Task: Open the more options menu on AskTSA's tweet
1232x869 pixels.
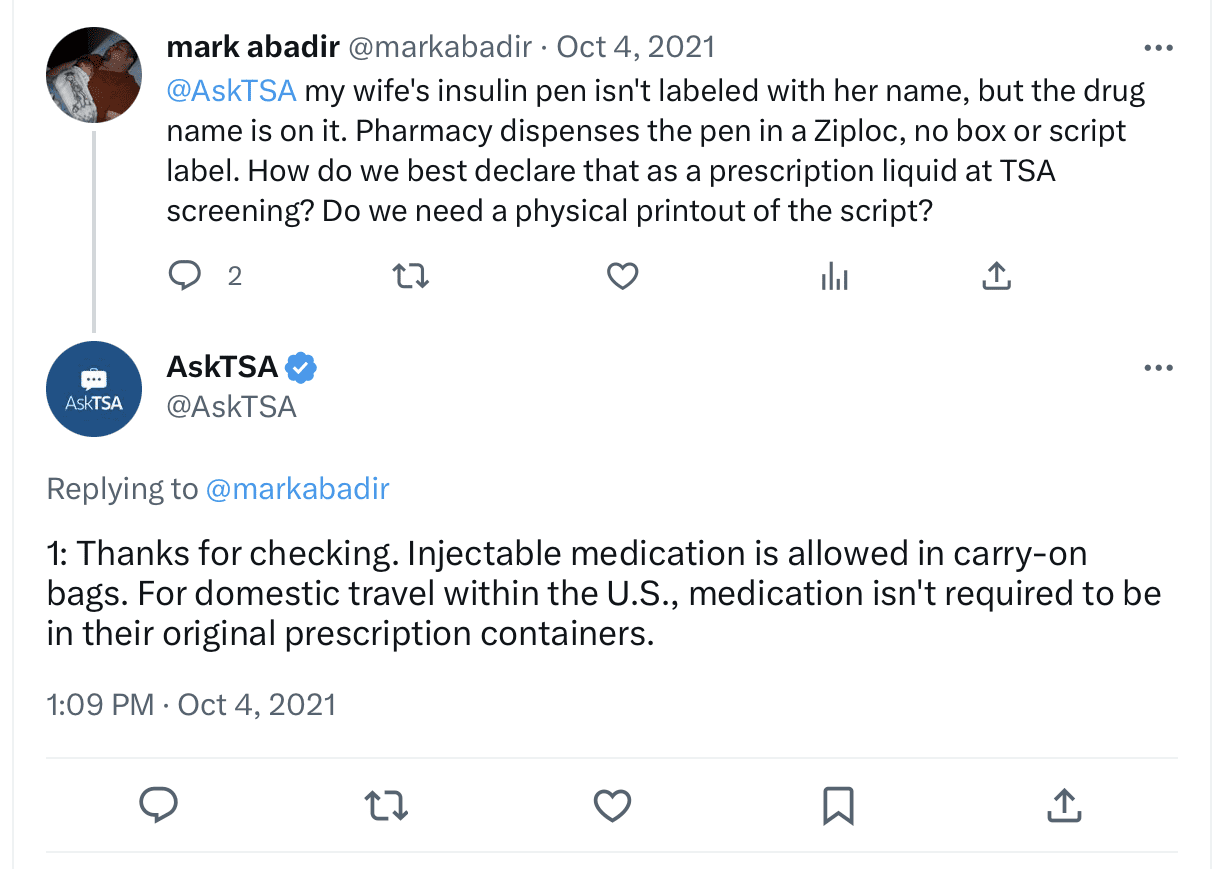Action: [x=1158, y=367]
